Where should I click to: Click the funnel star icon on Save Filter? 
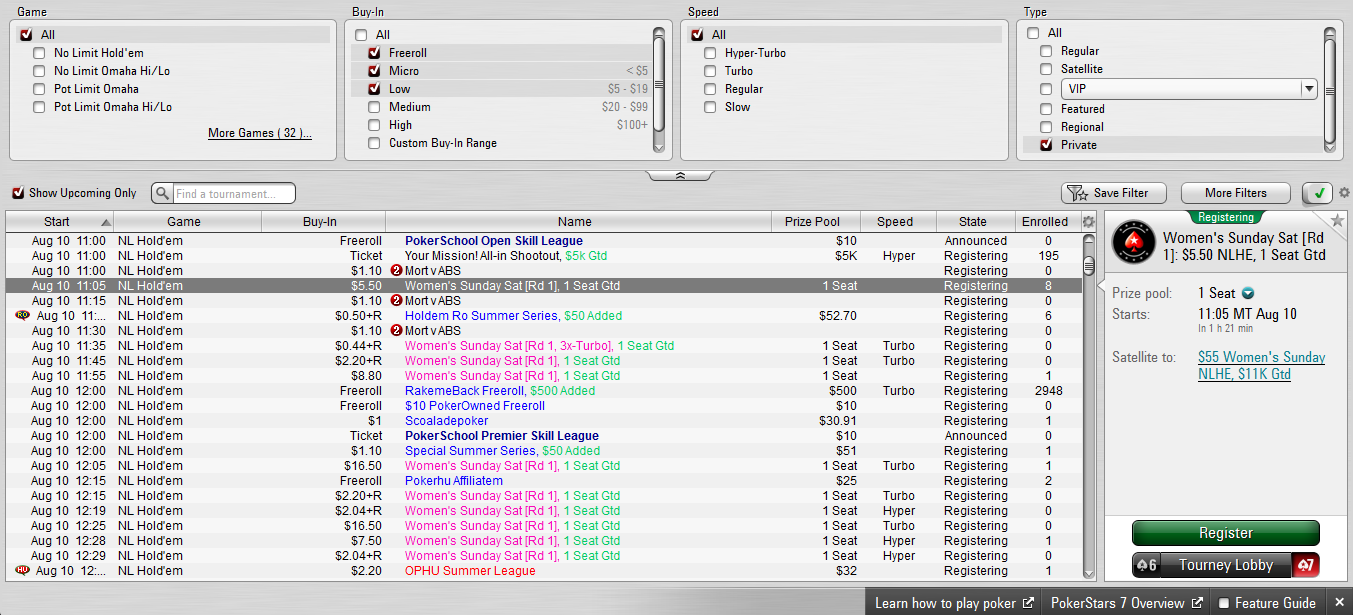[x=1077, y=193]
